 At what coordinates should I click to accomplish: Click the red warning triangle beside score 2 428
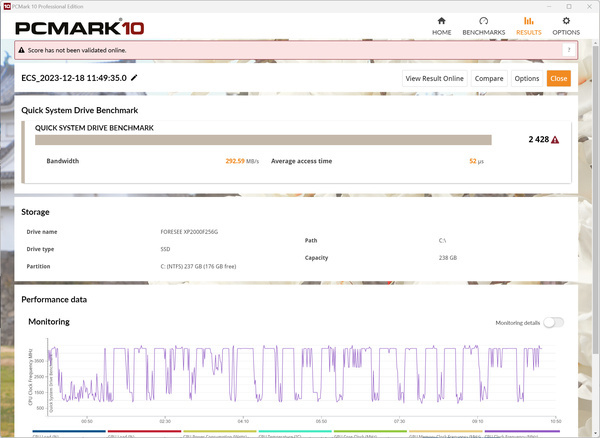tap(555, 140)
